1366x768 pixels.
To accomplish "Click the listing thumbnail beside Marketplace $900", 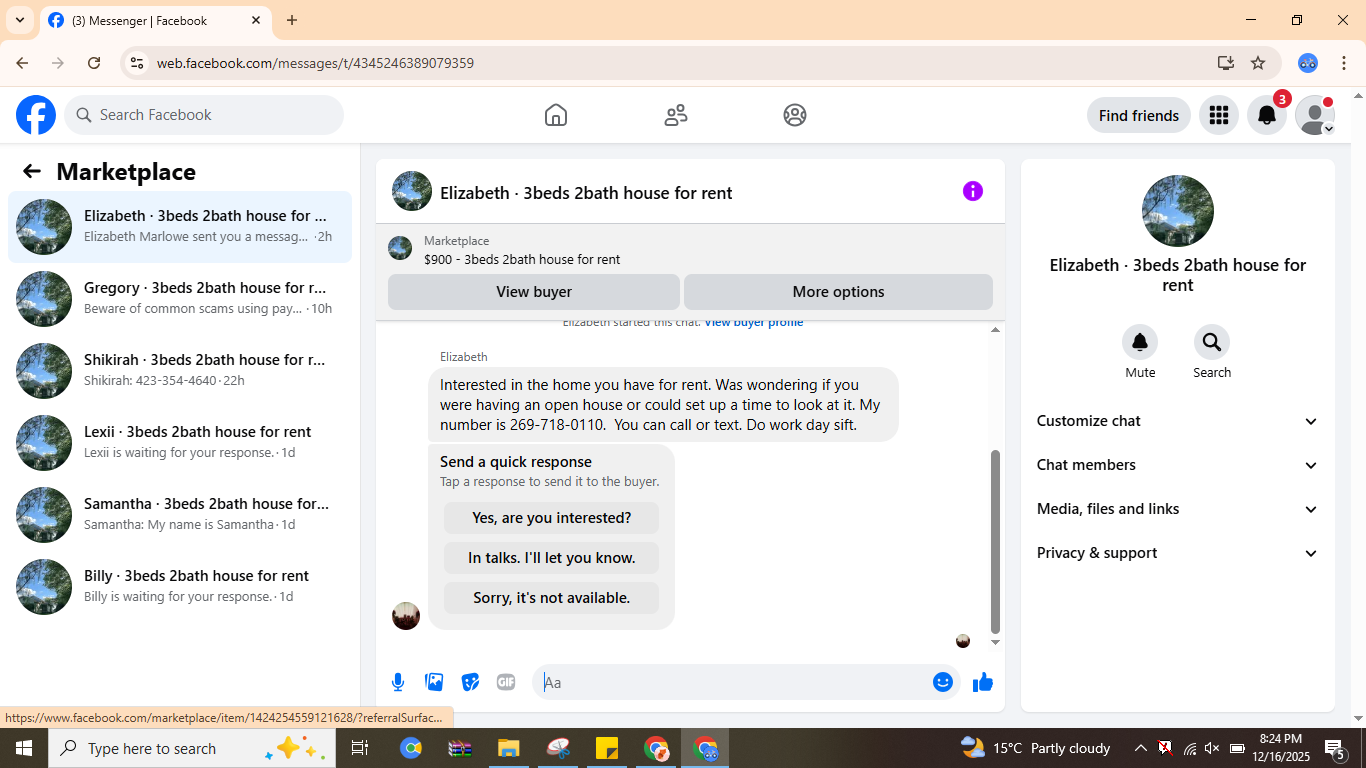I will coord(400,249).
